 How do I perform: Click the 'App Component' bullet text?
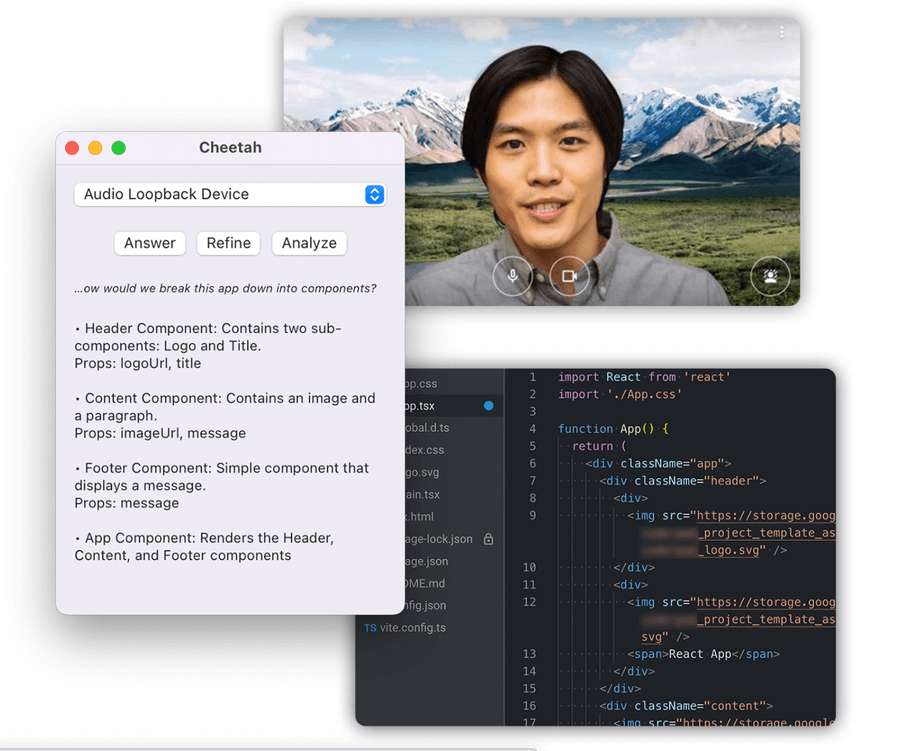[204, 546]
